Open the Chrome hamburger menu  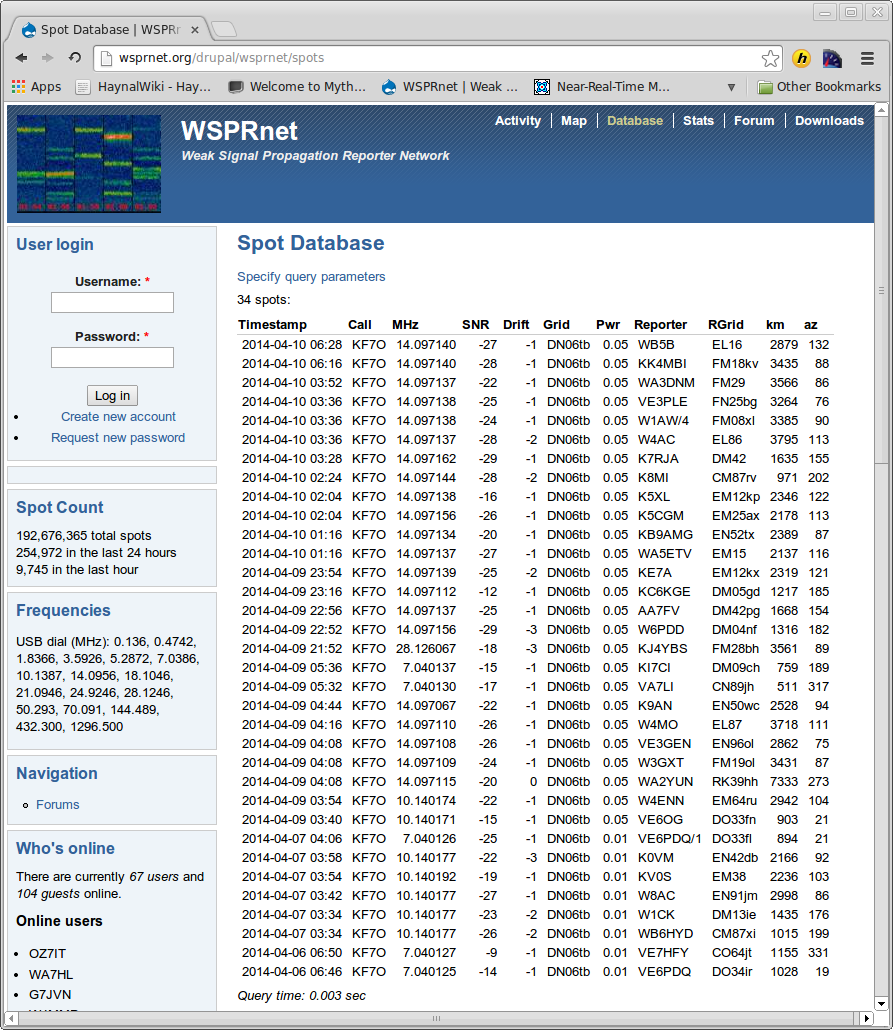[x=867, y=58]
